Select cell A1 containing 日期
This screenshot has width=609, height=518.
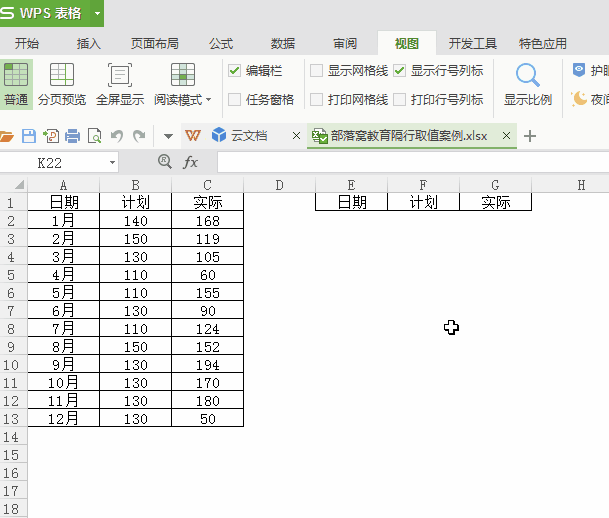pos(63,202)
